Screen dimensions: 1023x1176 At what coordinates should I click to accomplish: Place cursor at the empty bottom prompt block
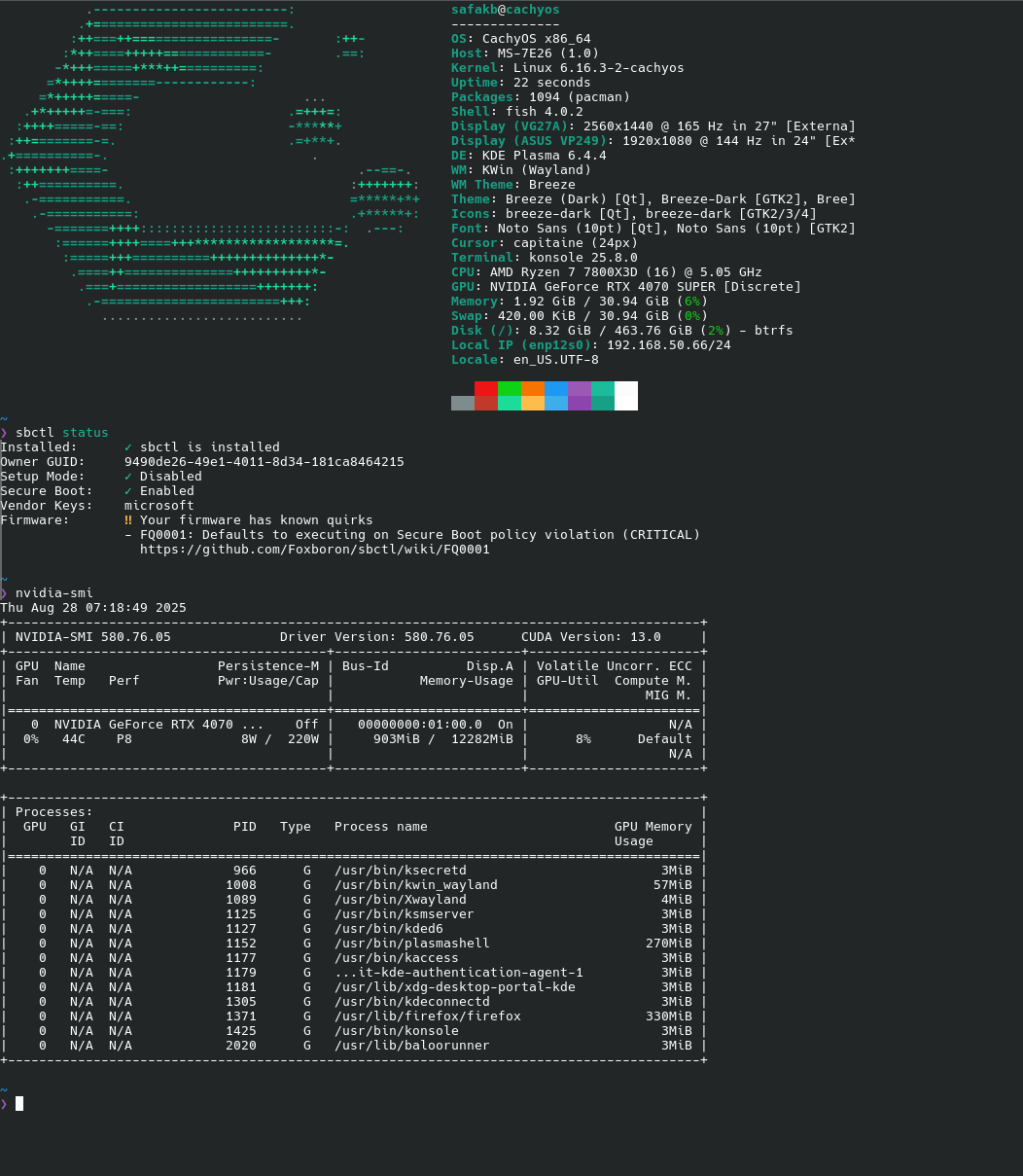tap(19, 1104)
